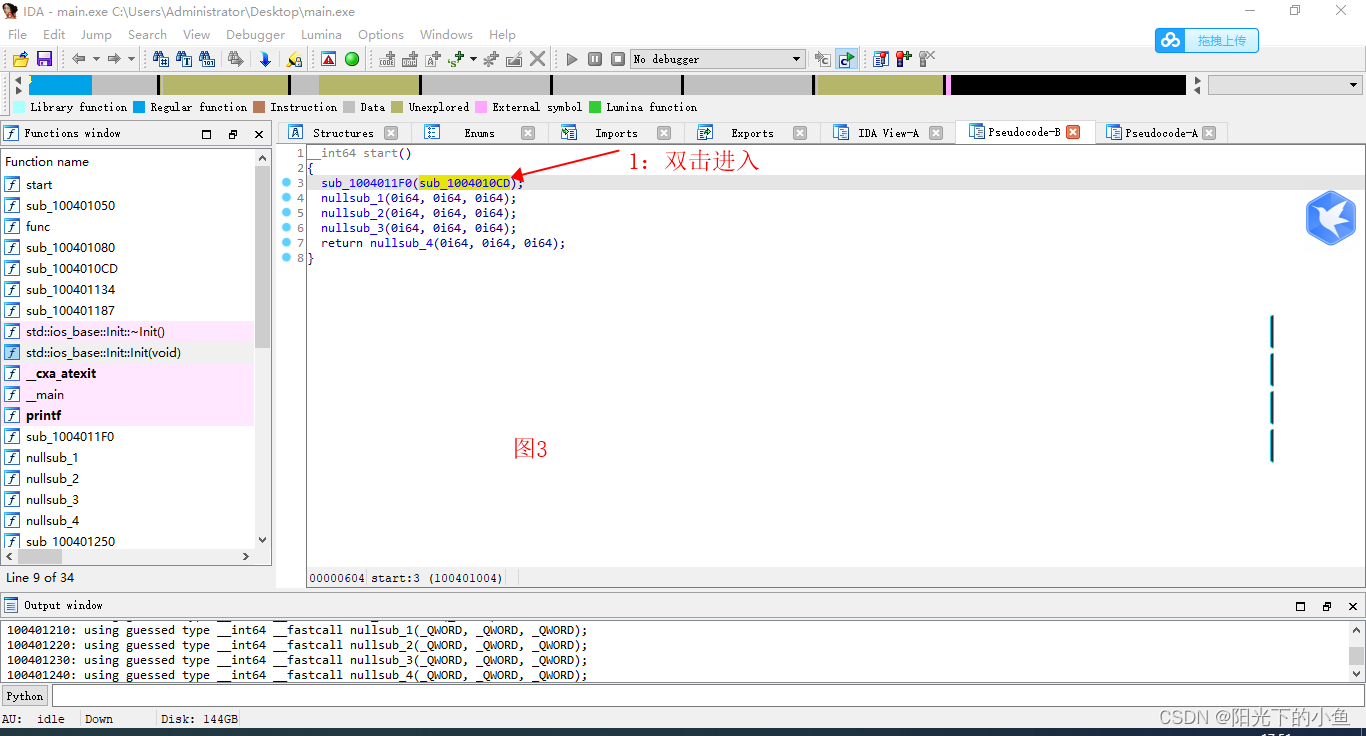1366x736 pixels.
Task: Toggle the Lumina lock icon
Action: point(296,59)
